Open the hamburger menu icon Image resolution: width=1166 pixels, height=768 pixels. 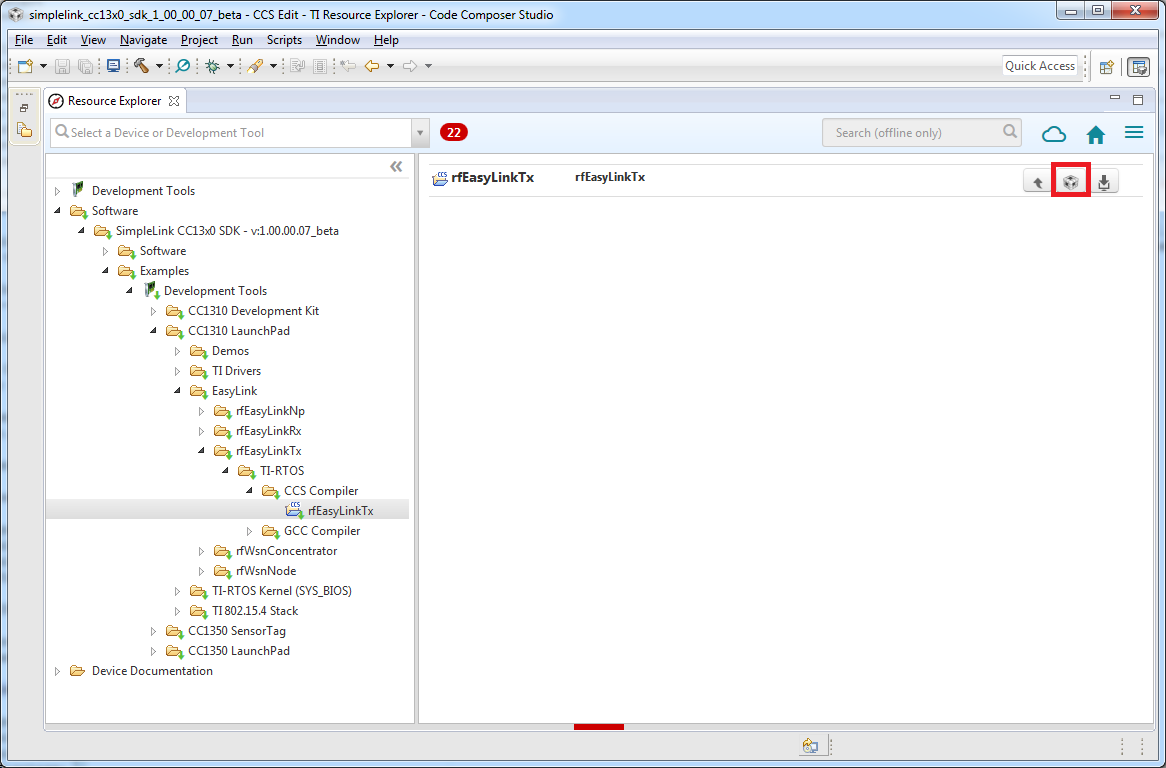click(x=1133, y=133)
